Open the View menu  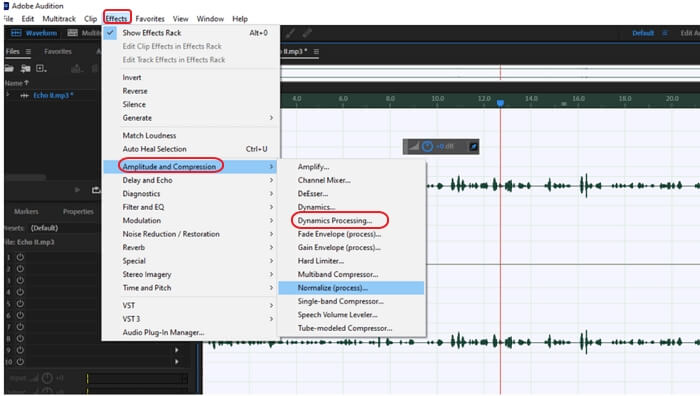180,19
